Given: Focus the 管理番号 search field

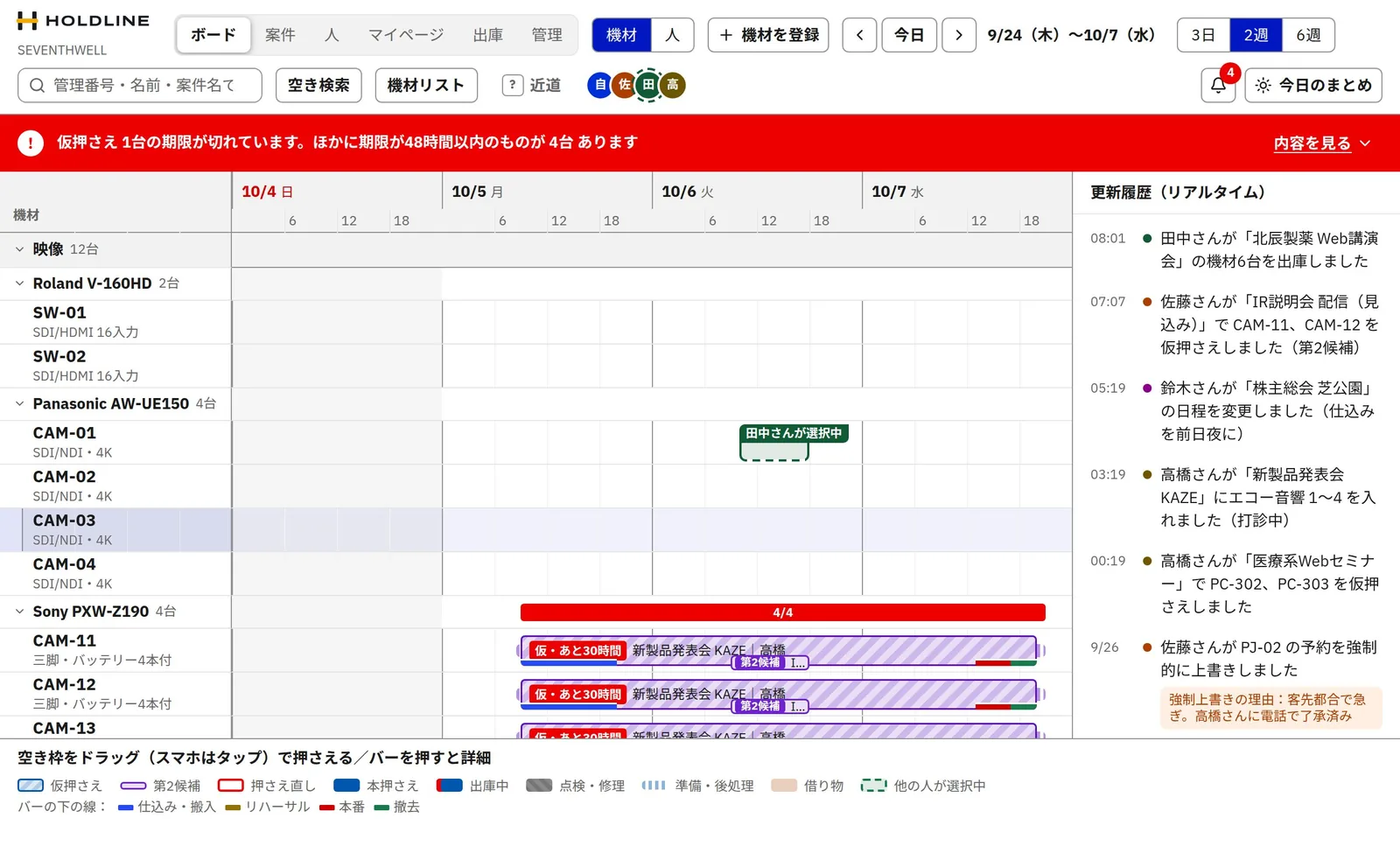Looking at the screenshot, I should (140, 85).
